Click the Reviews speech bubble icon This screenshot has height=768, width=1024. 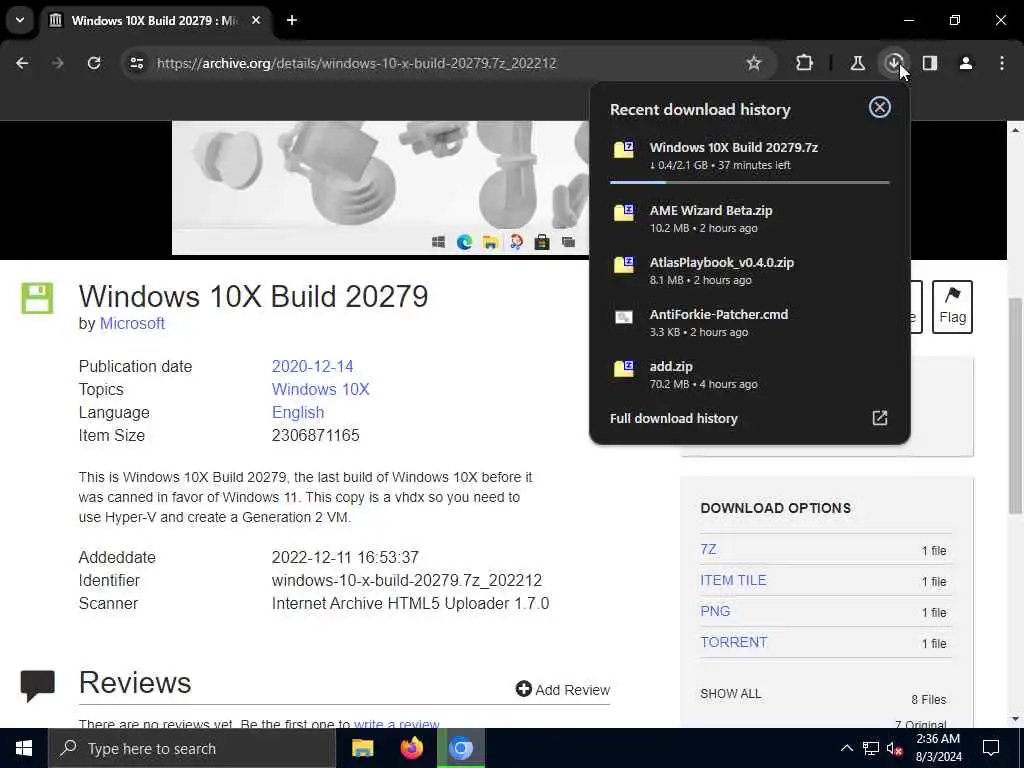[x=37, y=685]
